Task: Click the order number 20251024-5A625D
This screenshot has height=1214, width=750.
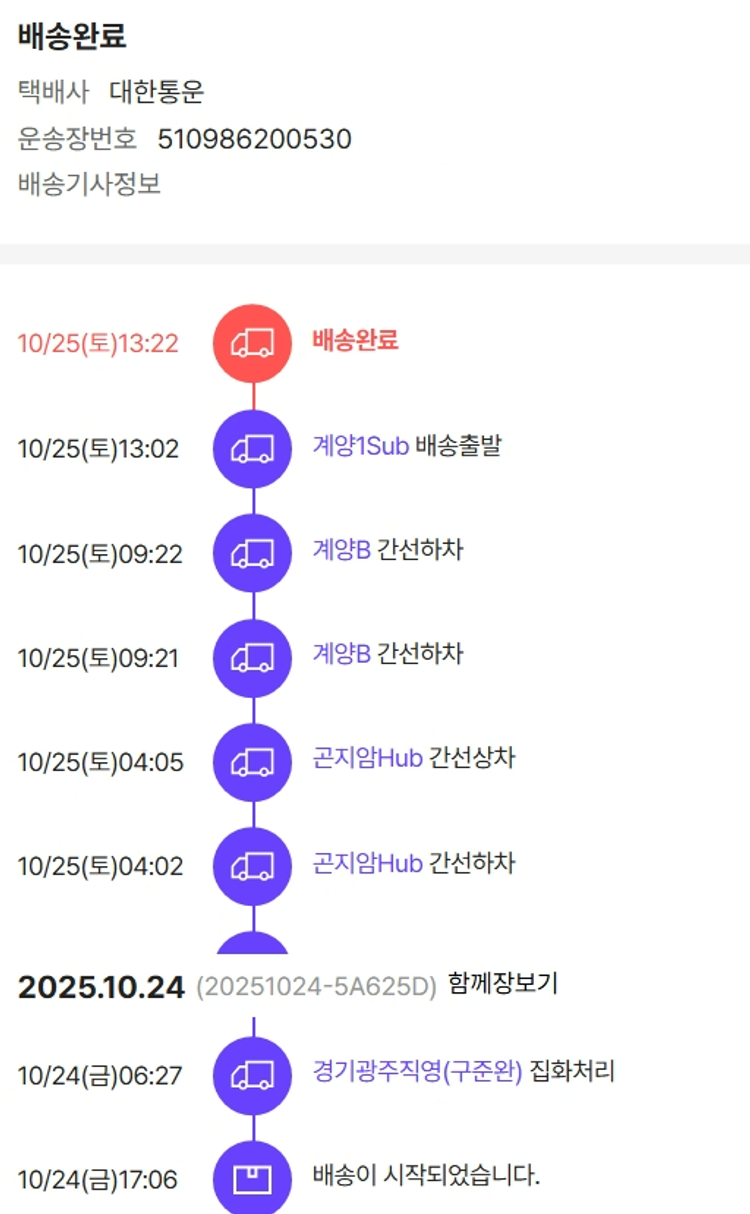Action: pyautogui.click(x=316, y=988)
